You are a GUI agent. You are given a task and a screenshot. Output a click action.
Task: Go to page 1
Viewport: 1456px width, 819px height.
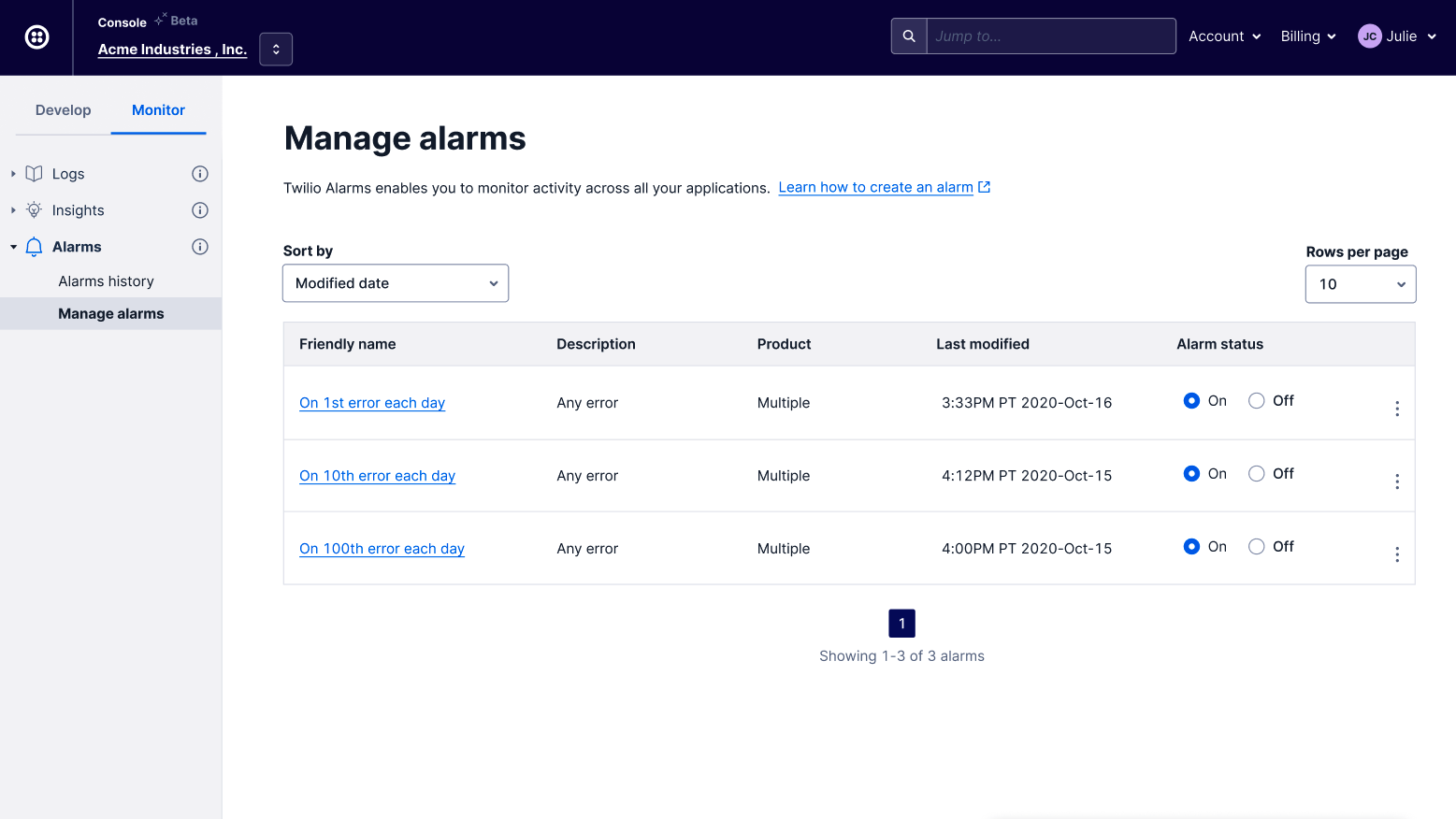[x=901, y=624]
